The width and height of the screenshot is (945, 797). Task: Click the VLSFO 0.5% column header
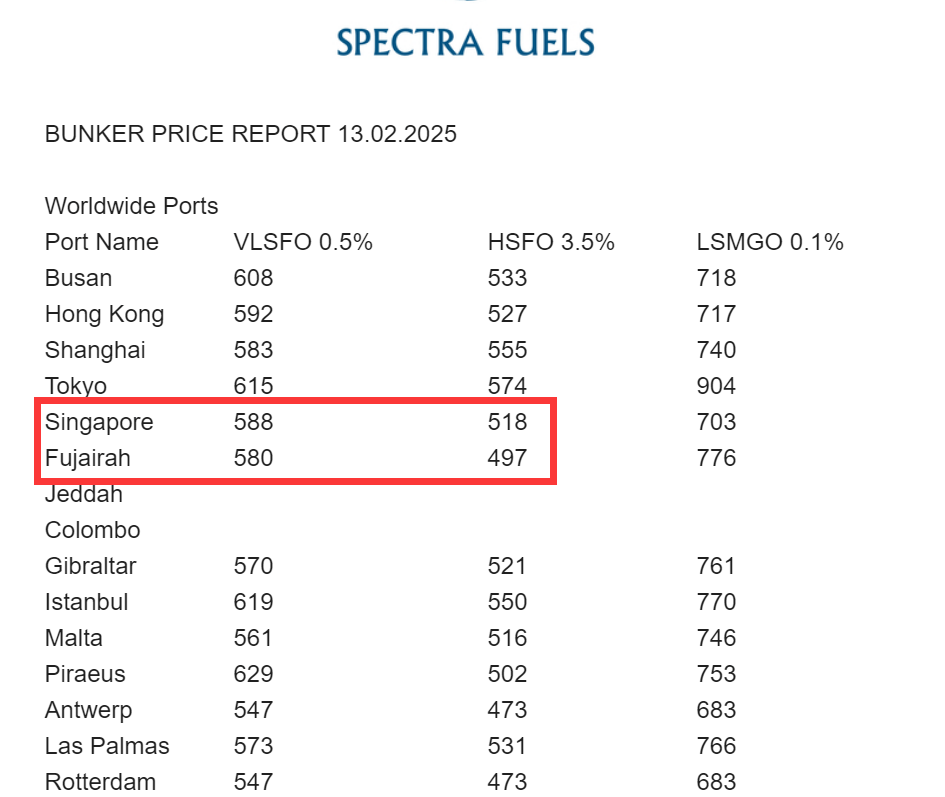point(303,242)
